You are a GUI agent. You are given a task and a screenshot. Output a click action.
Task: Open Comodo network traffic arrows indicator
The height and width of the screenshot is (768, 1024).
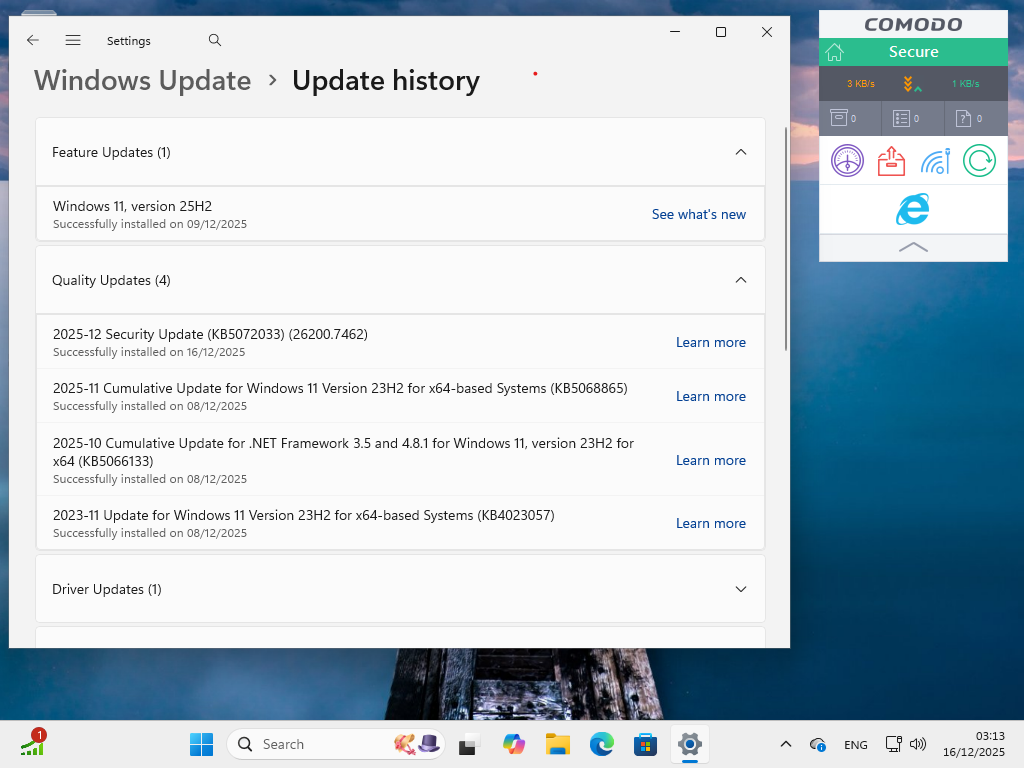pos(912,84)
